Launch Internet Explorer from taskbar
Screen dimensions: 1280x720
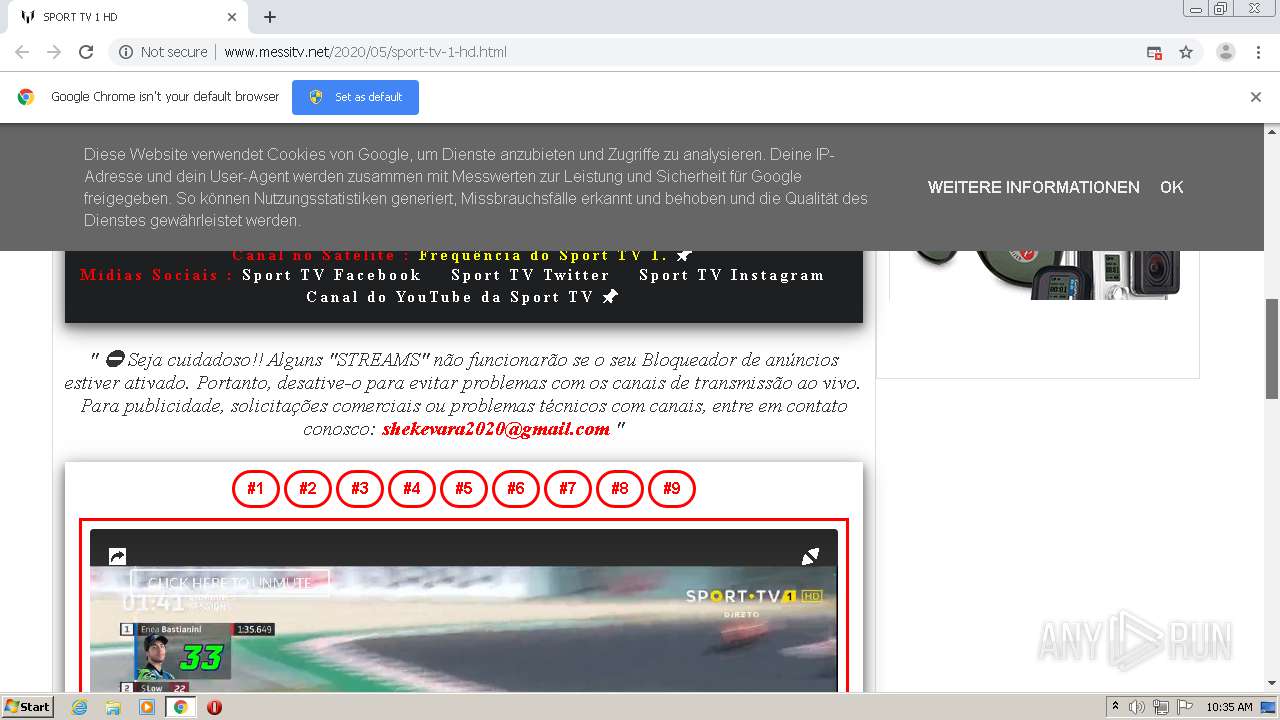coord(80,707)
